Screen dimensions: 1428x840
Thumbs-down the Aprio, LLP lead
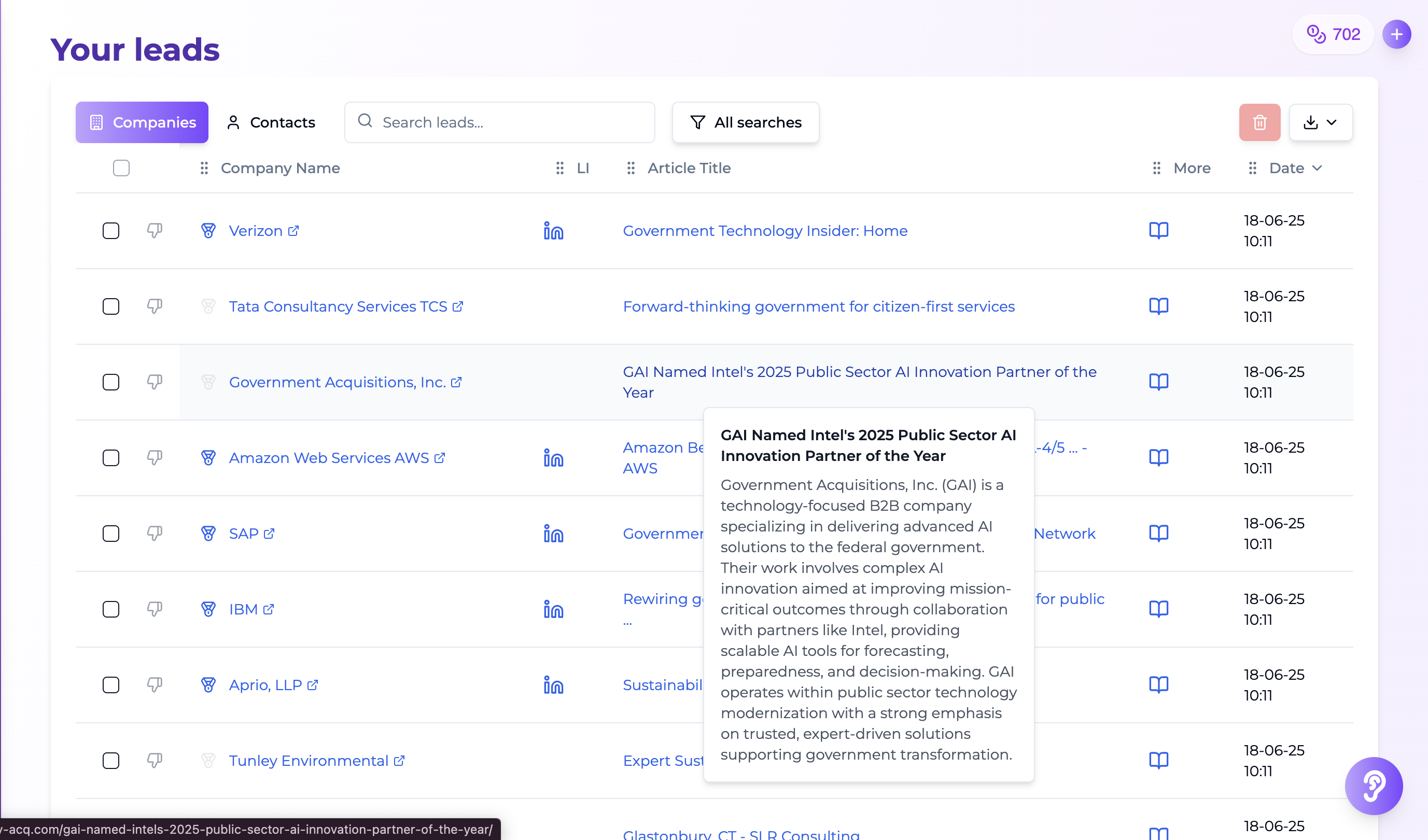[155, 684]
